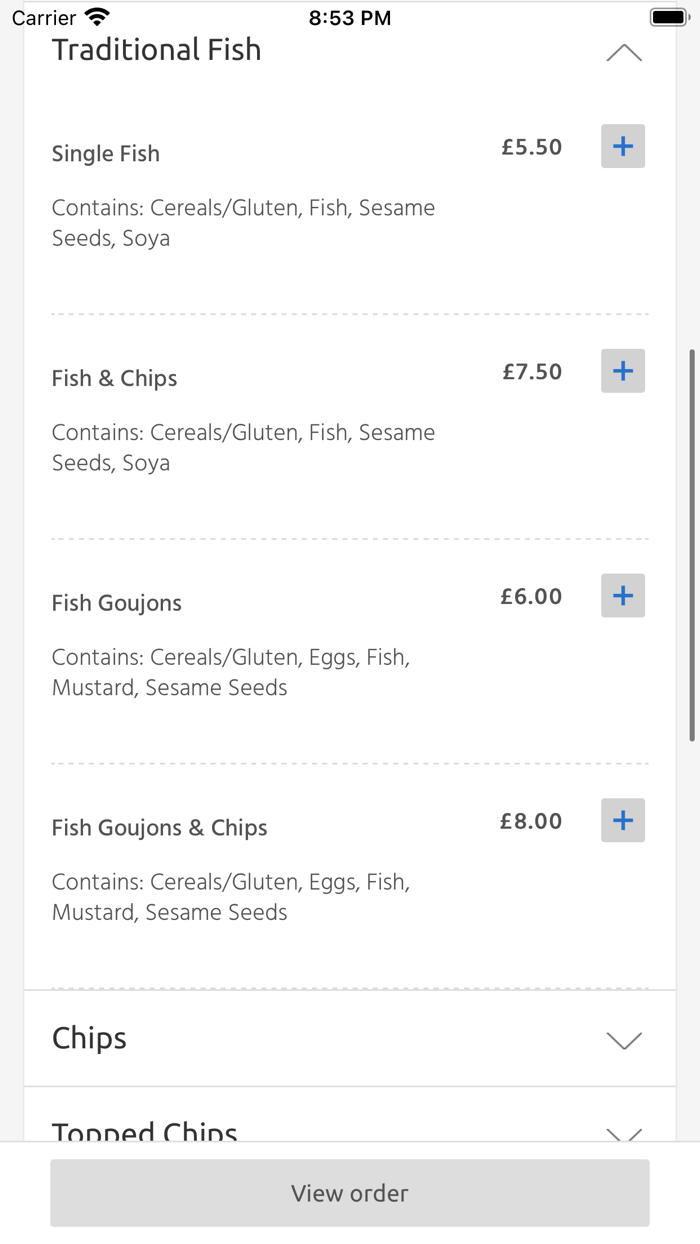The width and height of the screenshot is (700, 1244).
Task: Select Fish Goujons & Chips item title
Action: click(x=160, y=828)
